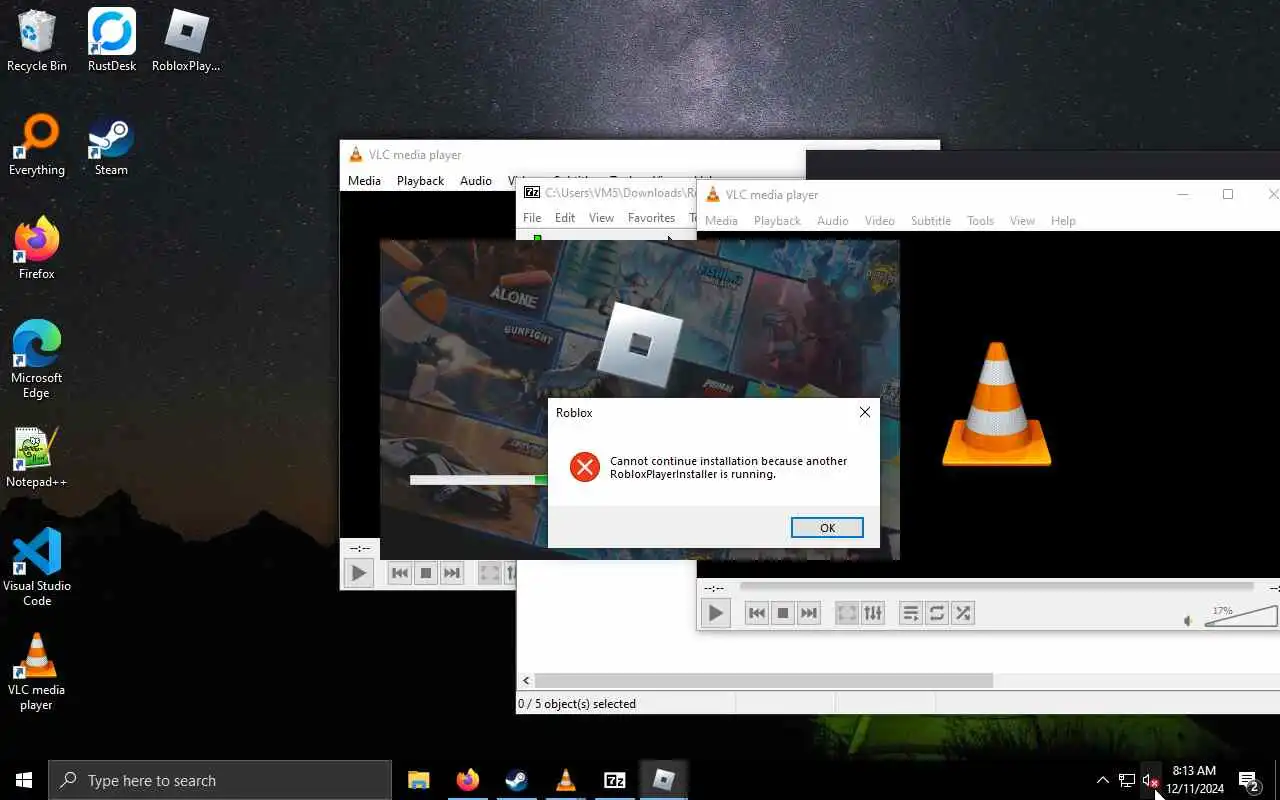The width and height of the screenshot is (1280, 800).
Task: Switch to Roblox on the taskbar
Action: [664, 780]
